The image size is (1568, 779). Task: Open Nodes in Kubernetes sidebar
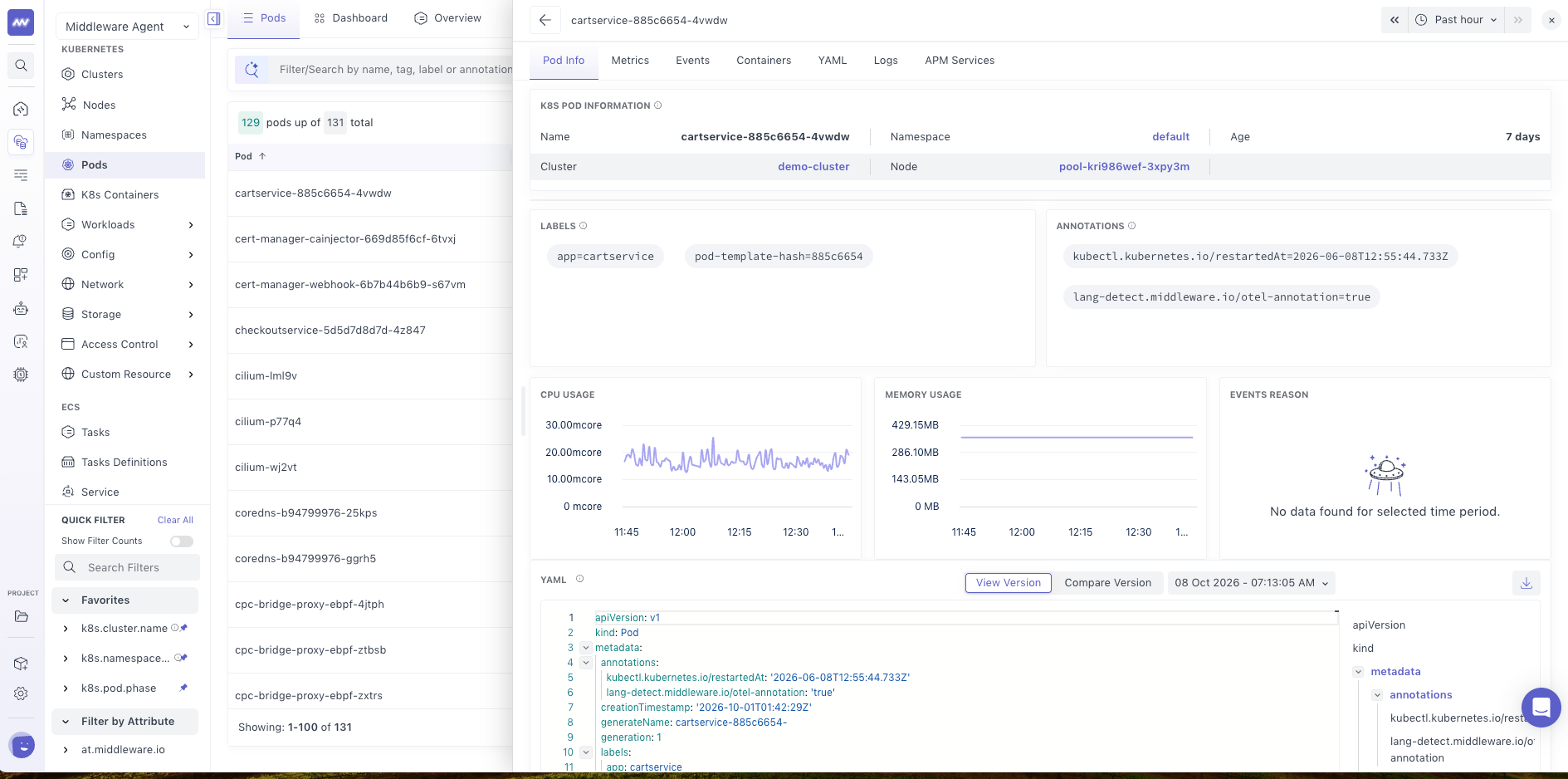(99, 105)
